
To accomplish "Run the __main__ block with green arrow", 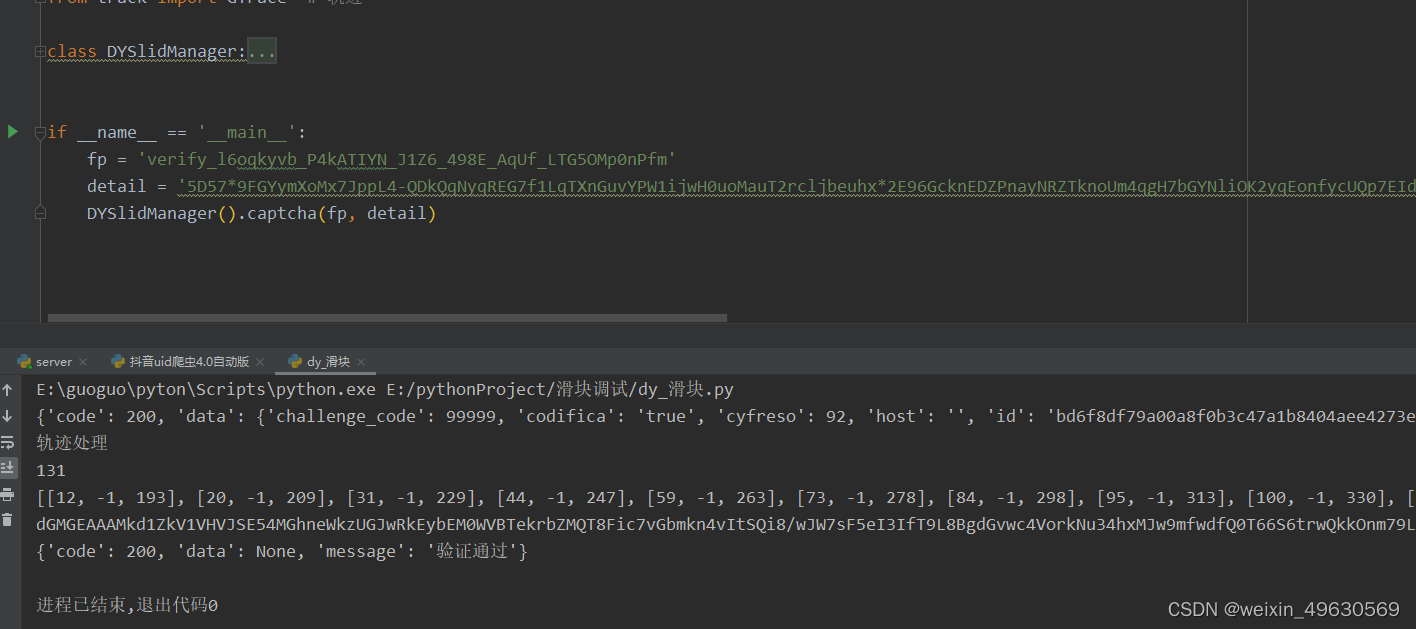I will tap(13, 131).
